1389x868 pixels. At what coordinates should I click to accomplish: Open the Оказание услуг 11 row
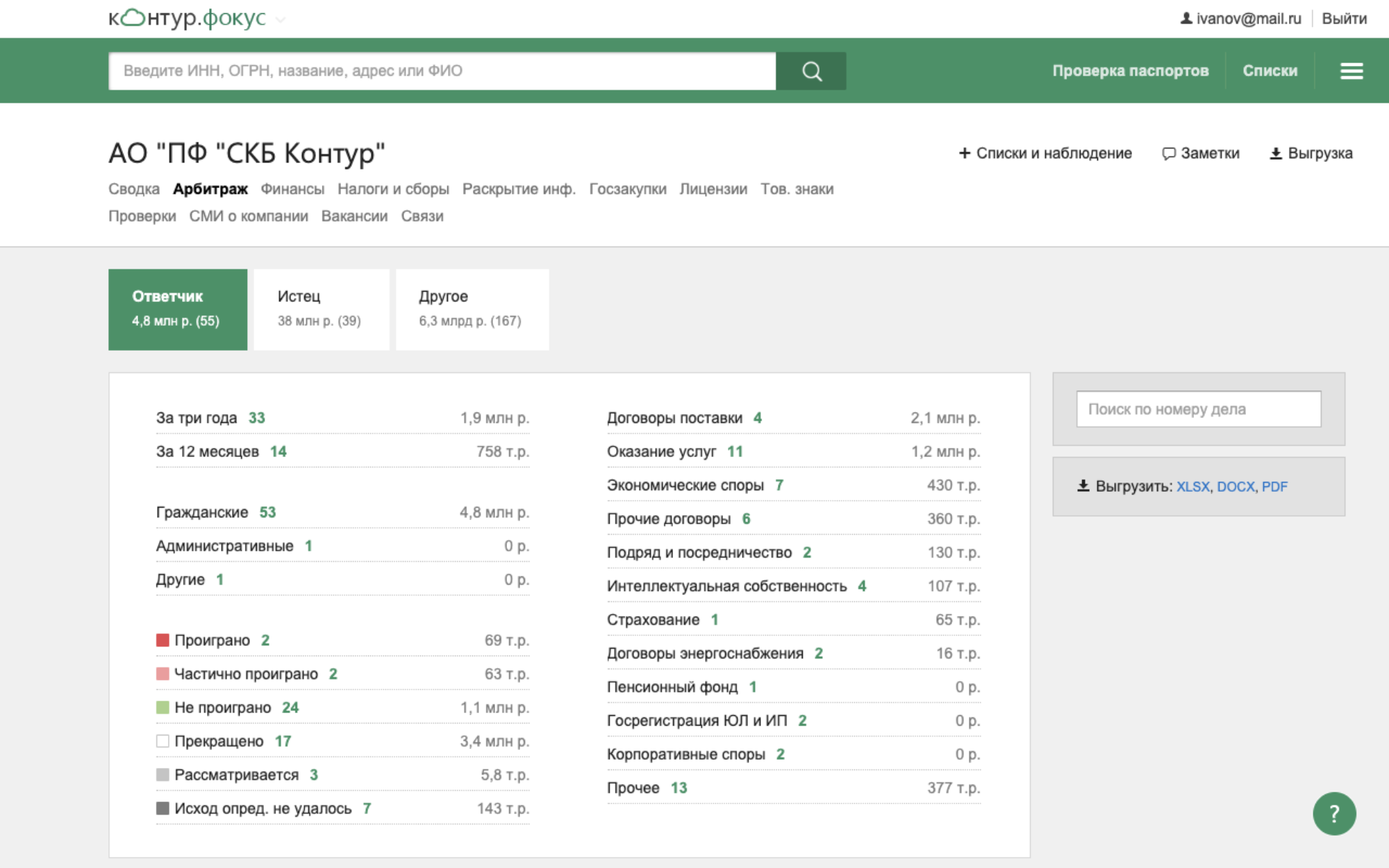click(794, 451)
